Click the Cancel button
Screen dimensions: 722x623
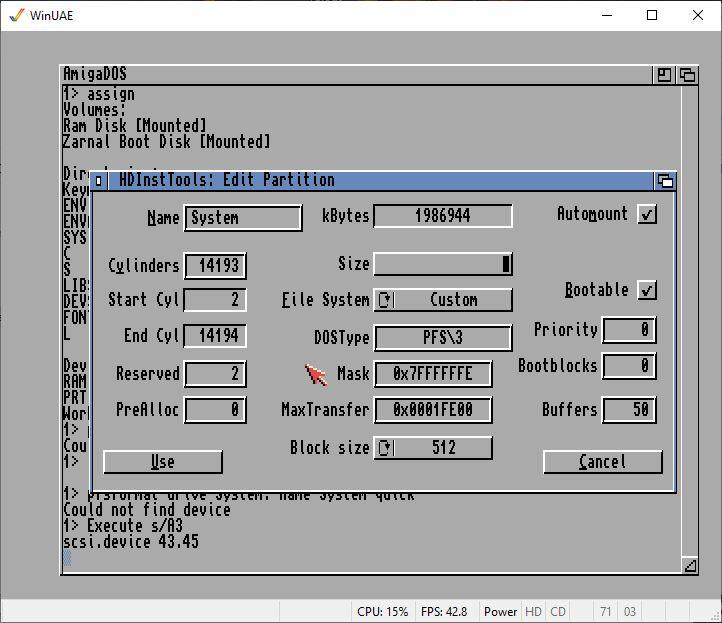pyautogui.click(x=603, y=462)
